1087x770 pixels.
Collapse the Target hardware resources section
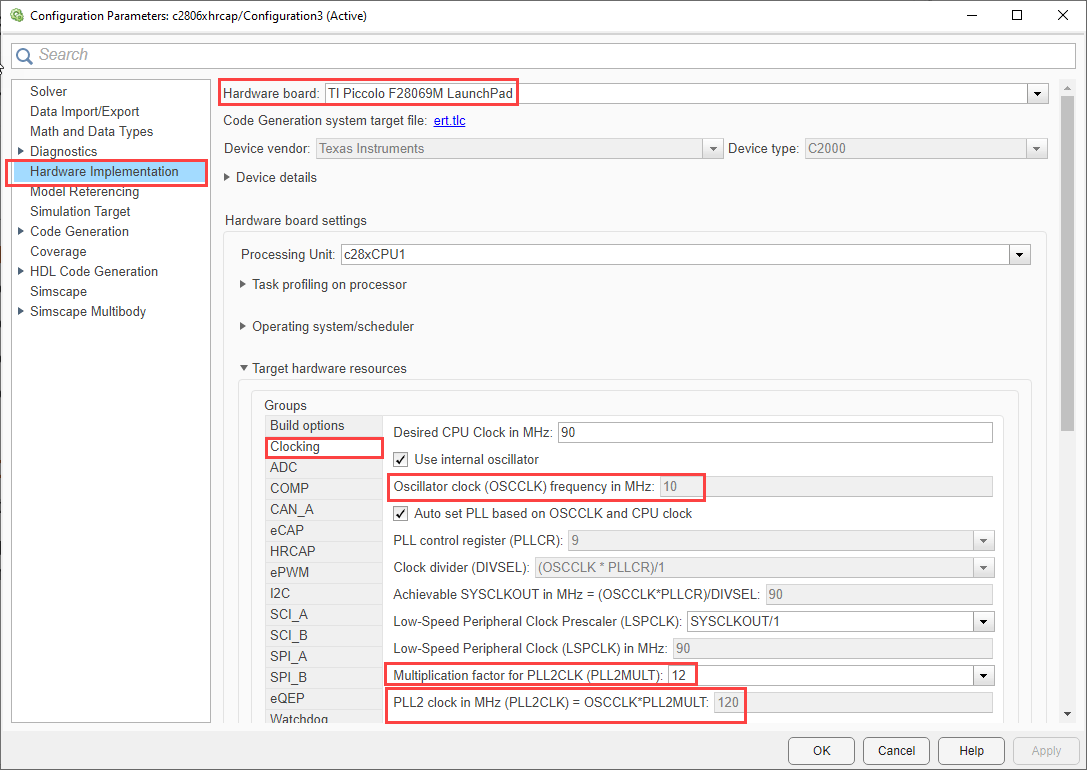click(244, 368)
